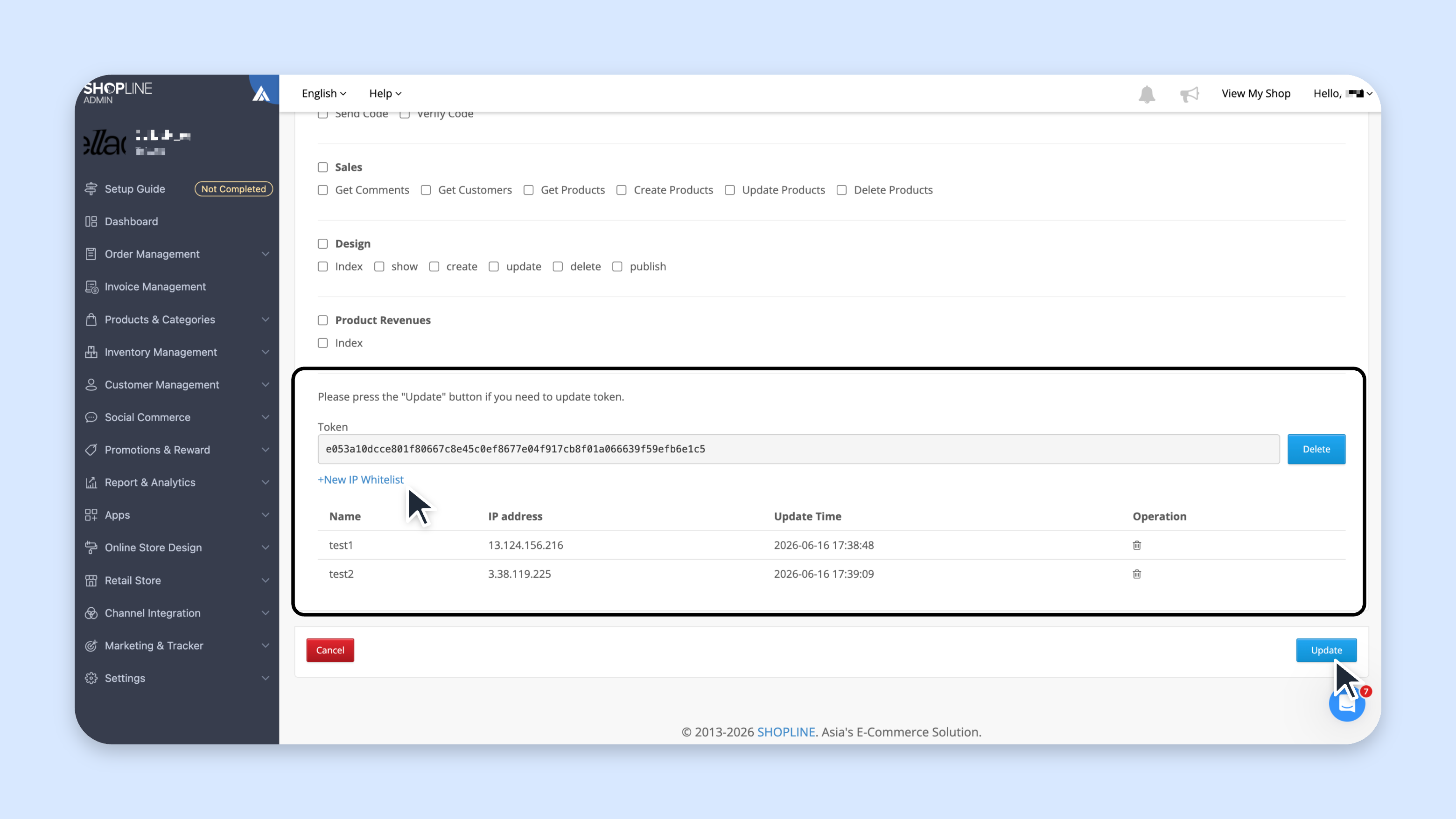Expand the Settings chevron
Viewport: 1456px width, 819px height.
(265, 678)
